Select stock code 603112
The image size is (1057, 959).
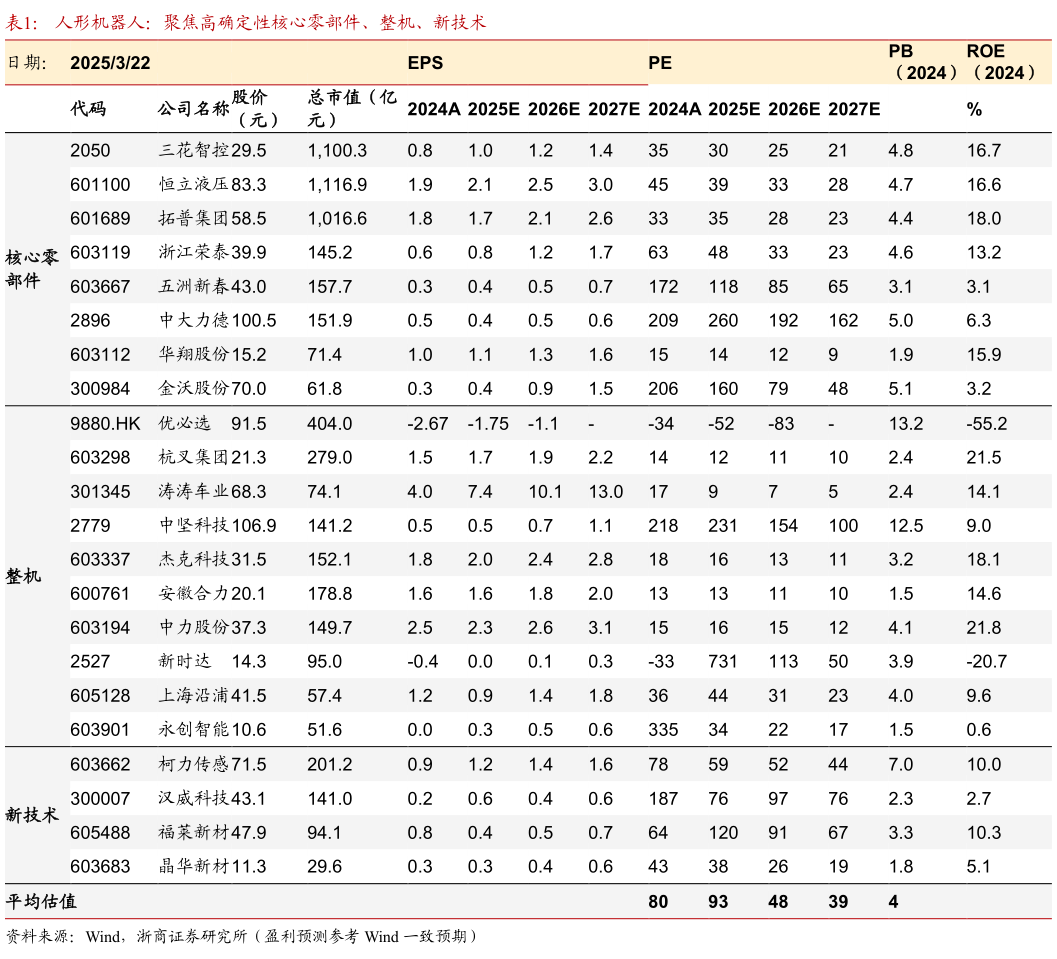pyautogui.click(x=100, y=354)
